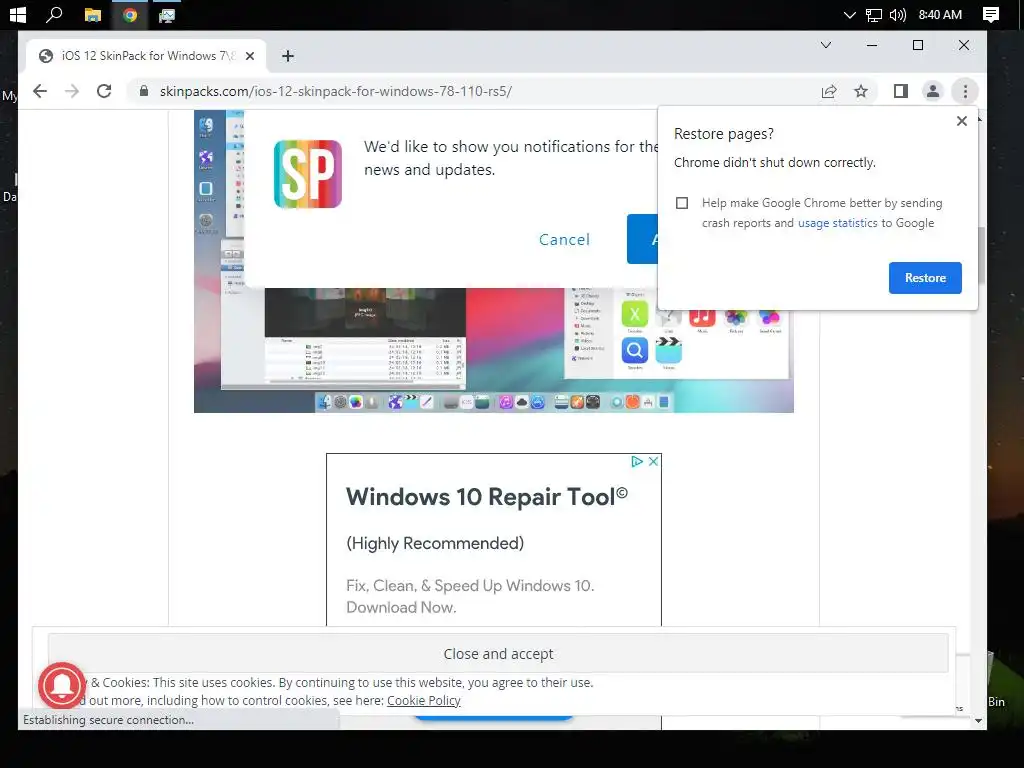This screenshot has height=768, width=1024.
Task: Share this page icon
Action: (x=829, y=91)
